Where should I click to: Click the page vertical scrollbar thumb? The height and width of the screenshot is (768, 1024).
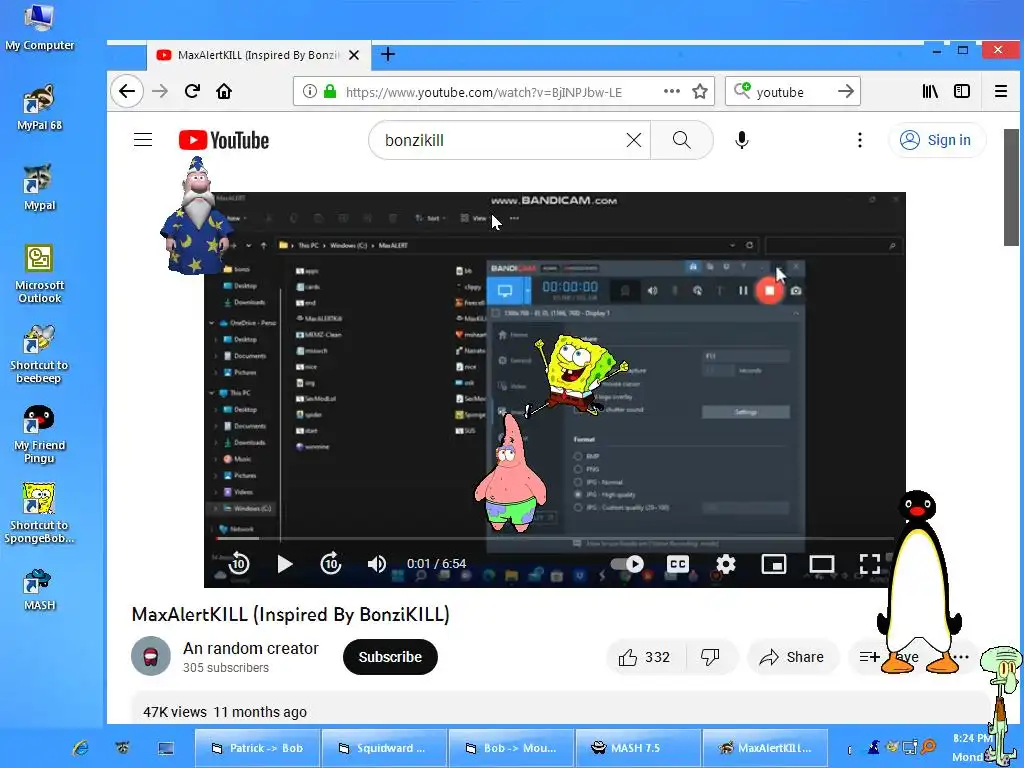point(1011,187)
